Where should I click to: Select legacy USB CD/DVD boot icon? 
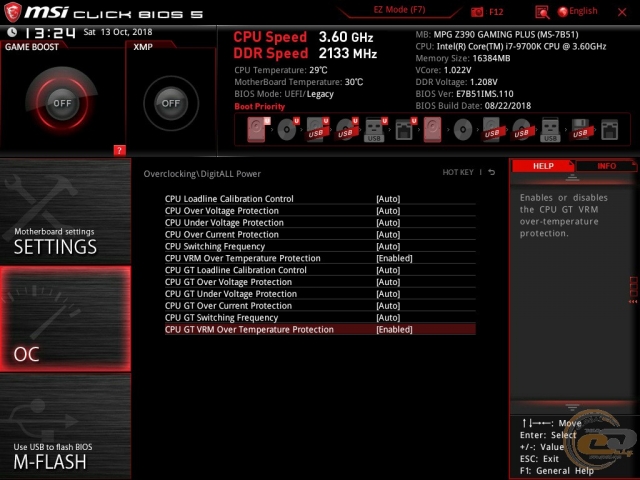[x=522, y=130]
